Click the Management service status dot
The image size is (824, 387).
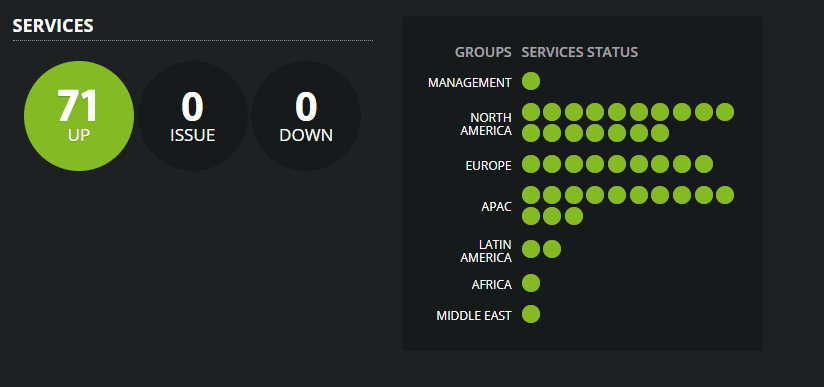click(x=531, y=82)
